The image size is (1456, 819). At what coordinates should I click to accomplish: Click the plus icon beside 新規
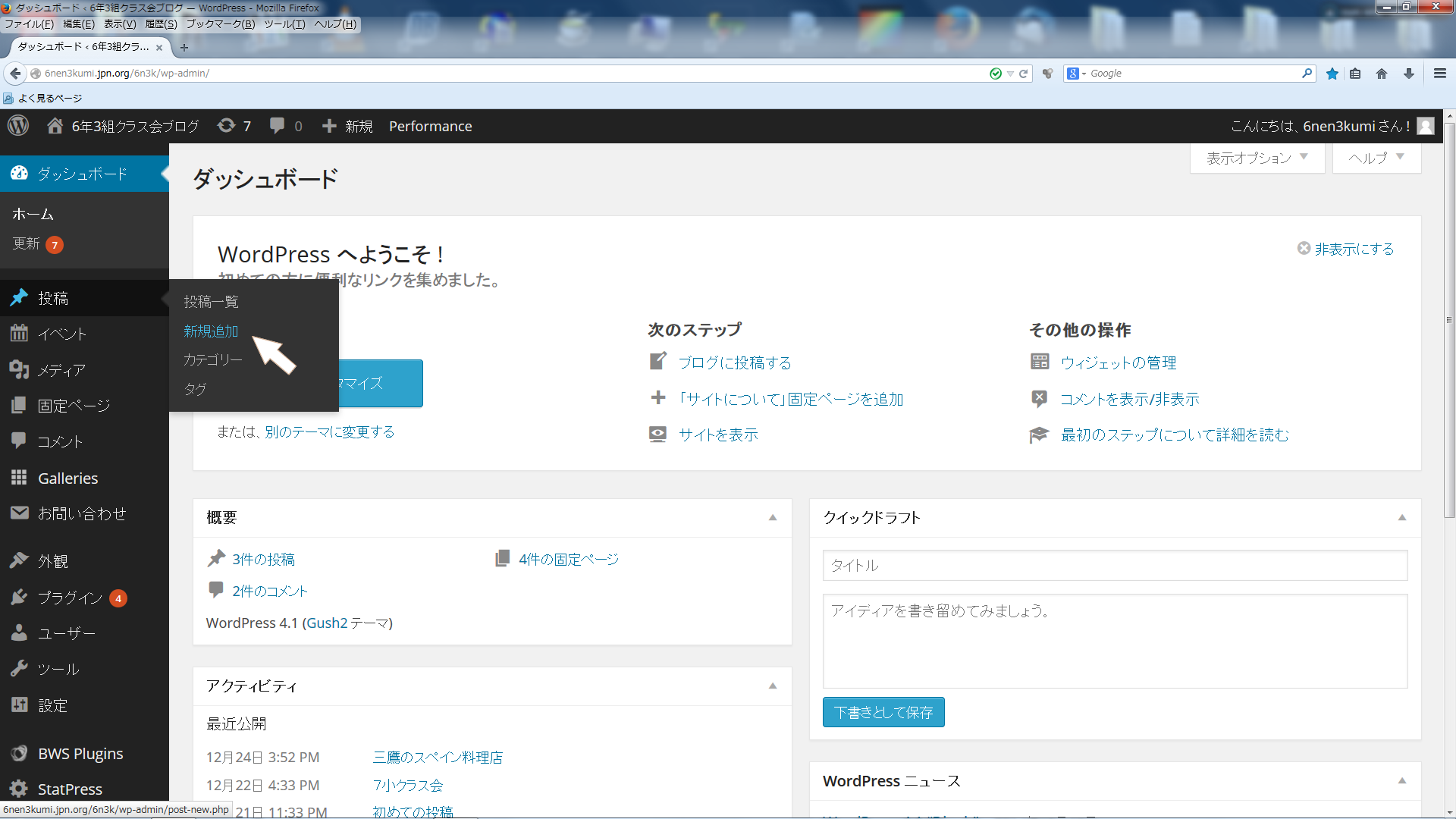[329, 126]
